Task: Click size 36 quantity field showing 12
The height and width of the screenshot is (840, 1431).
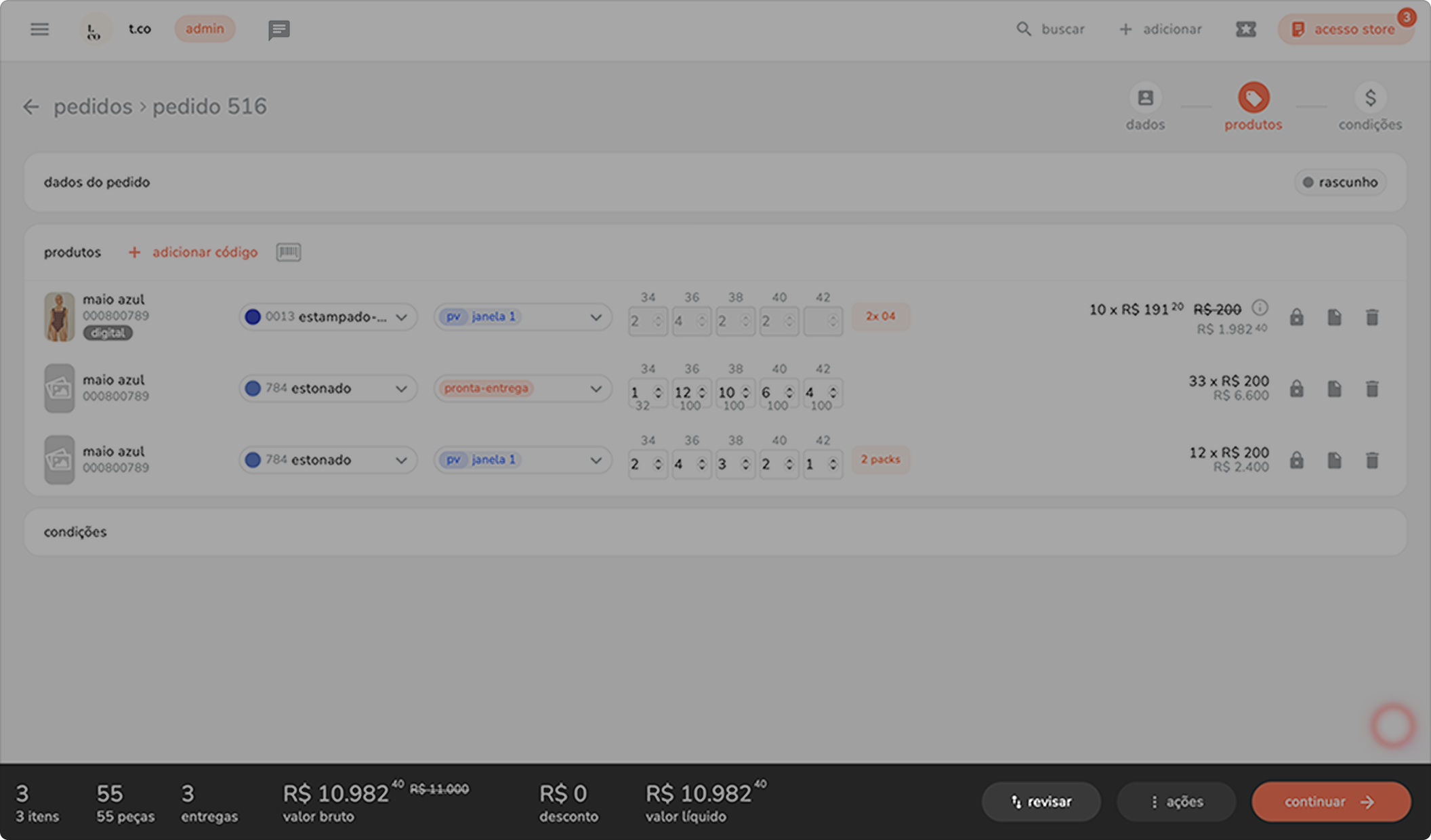Action: (684, 392)
